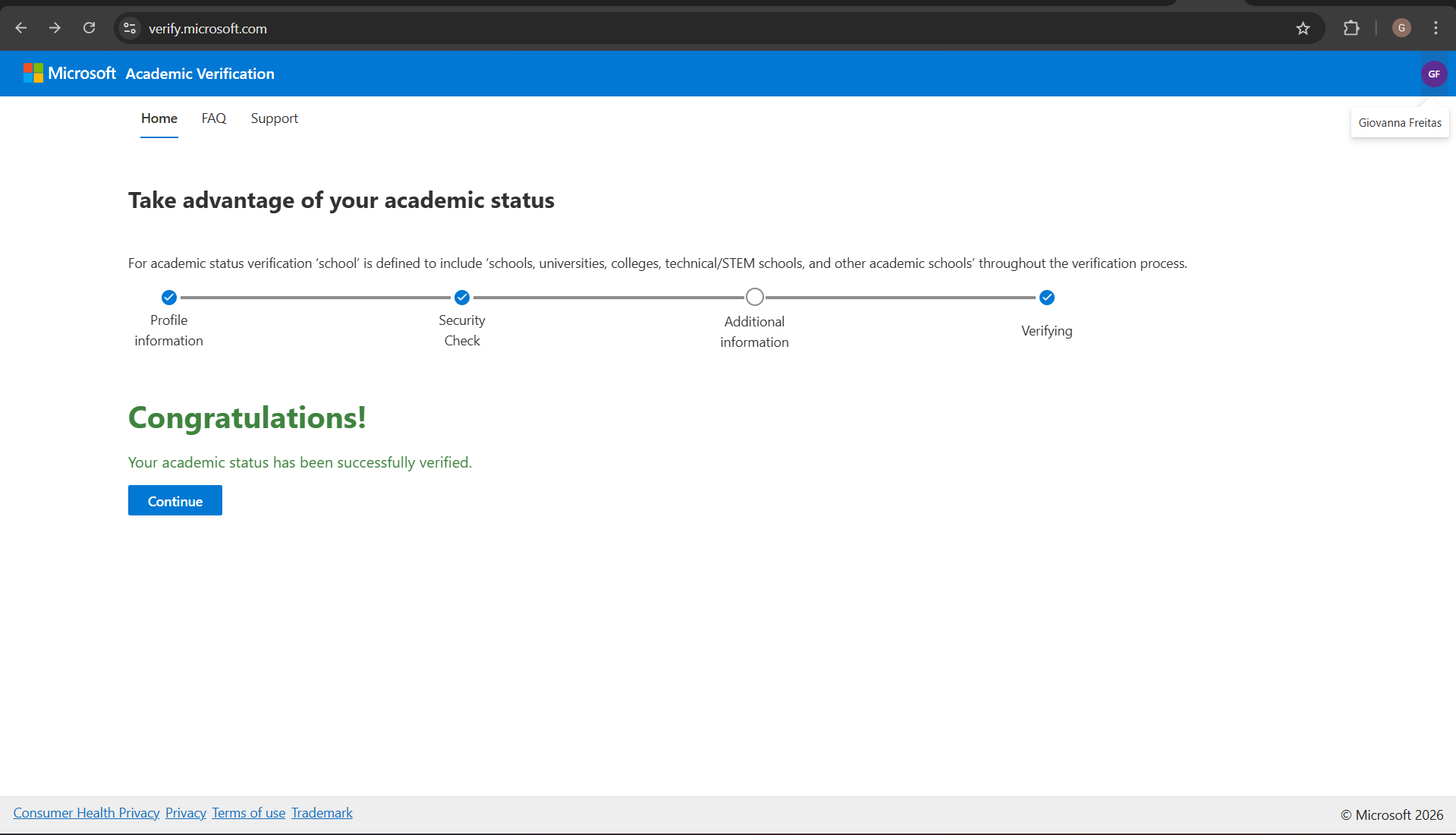Click the 'Security Check' step label
The image size is (1456, 835).
coord(462,330)
